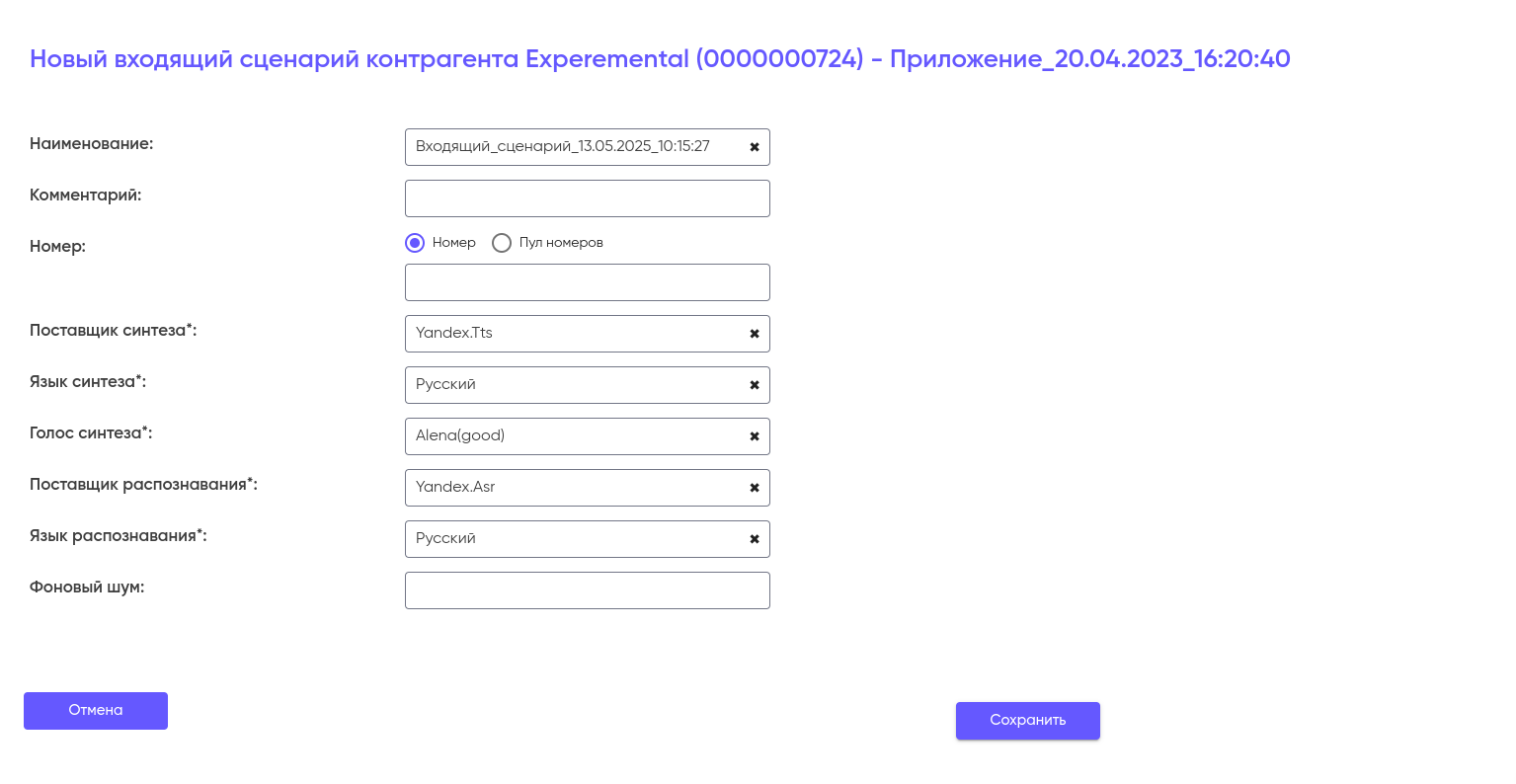The image size is (1516, 784).
Task: Open the Язык синтеза dropdown
Action: [573, 385]
